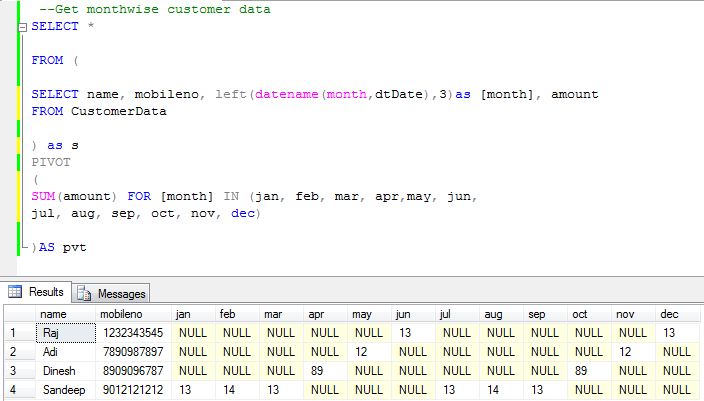Place cursor on the green comment line
704x401 pixels.
coord(154,9)
